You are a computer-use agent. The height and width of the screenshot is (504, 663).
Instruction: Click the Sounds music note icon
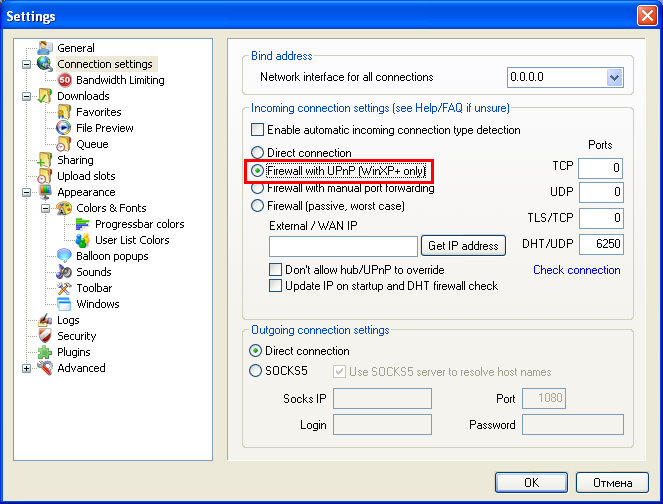pos(64,272)
